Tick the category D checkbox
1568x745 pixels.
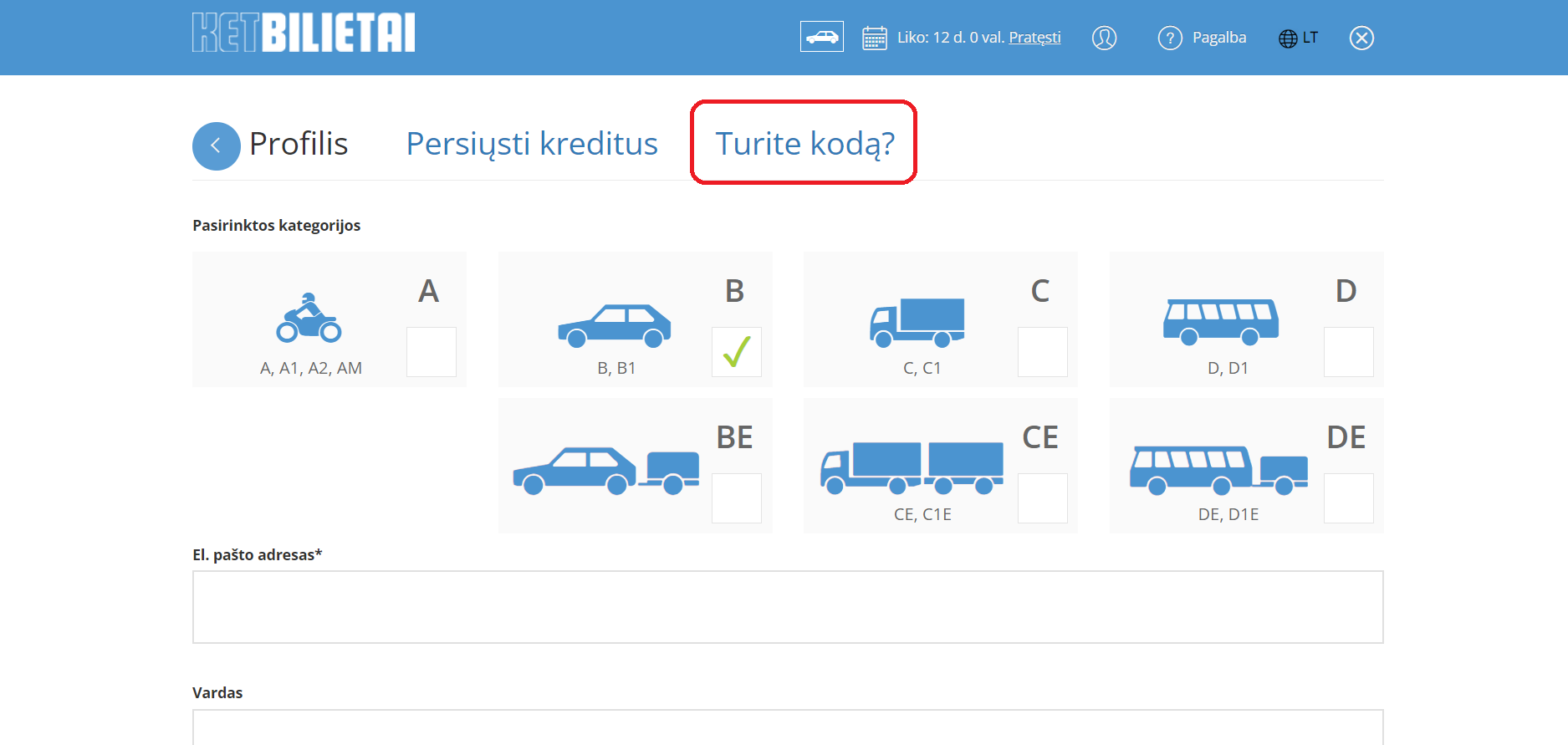(x=1348, y=352)
